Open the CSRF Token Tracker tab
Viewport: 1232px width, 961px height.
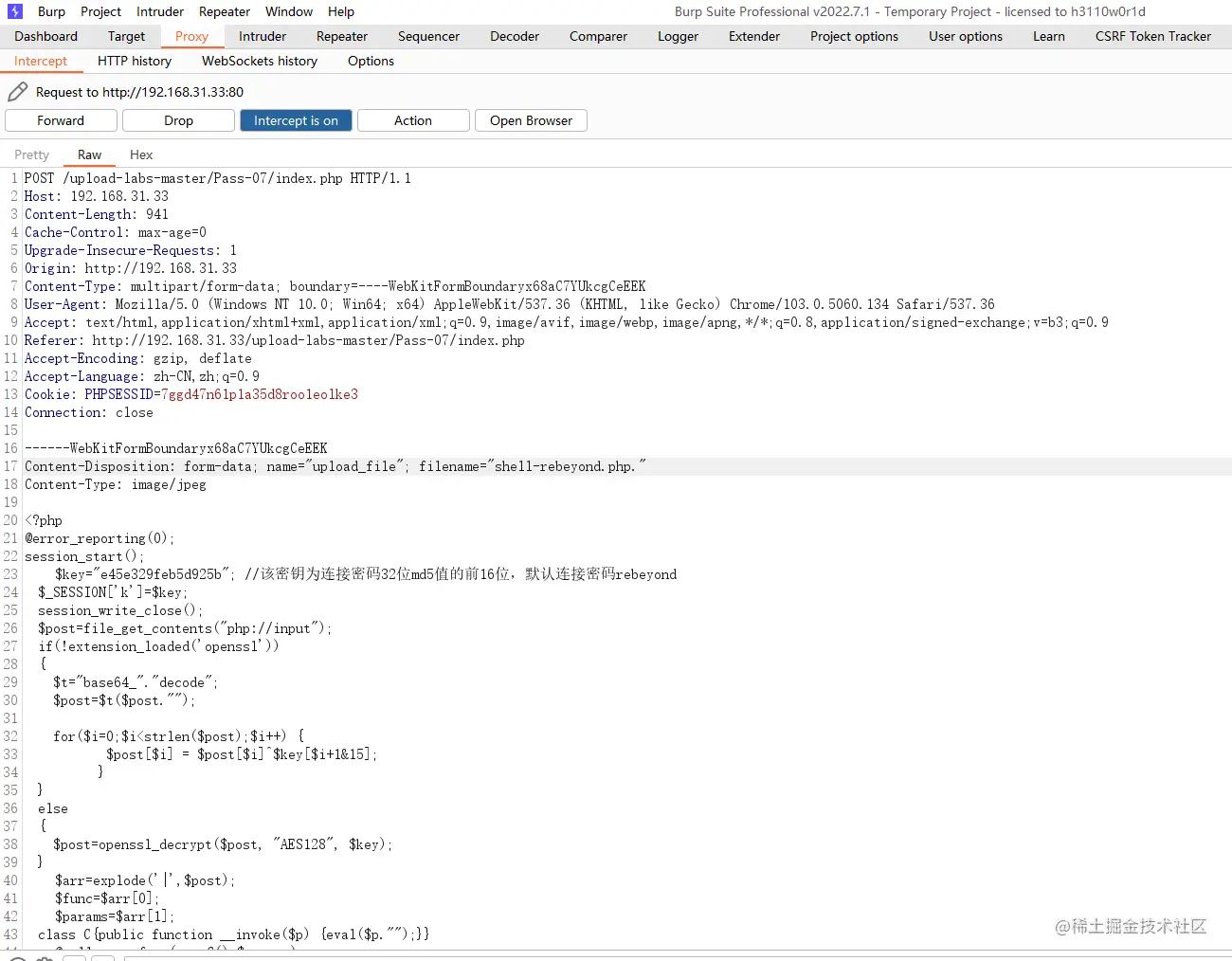coord(1153,36)
